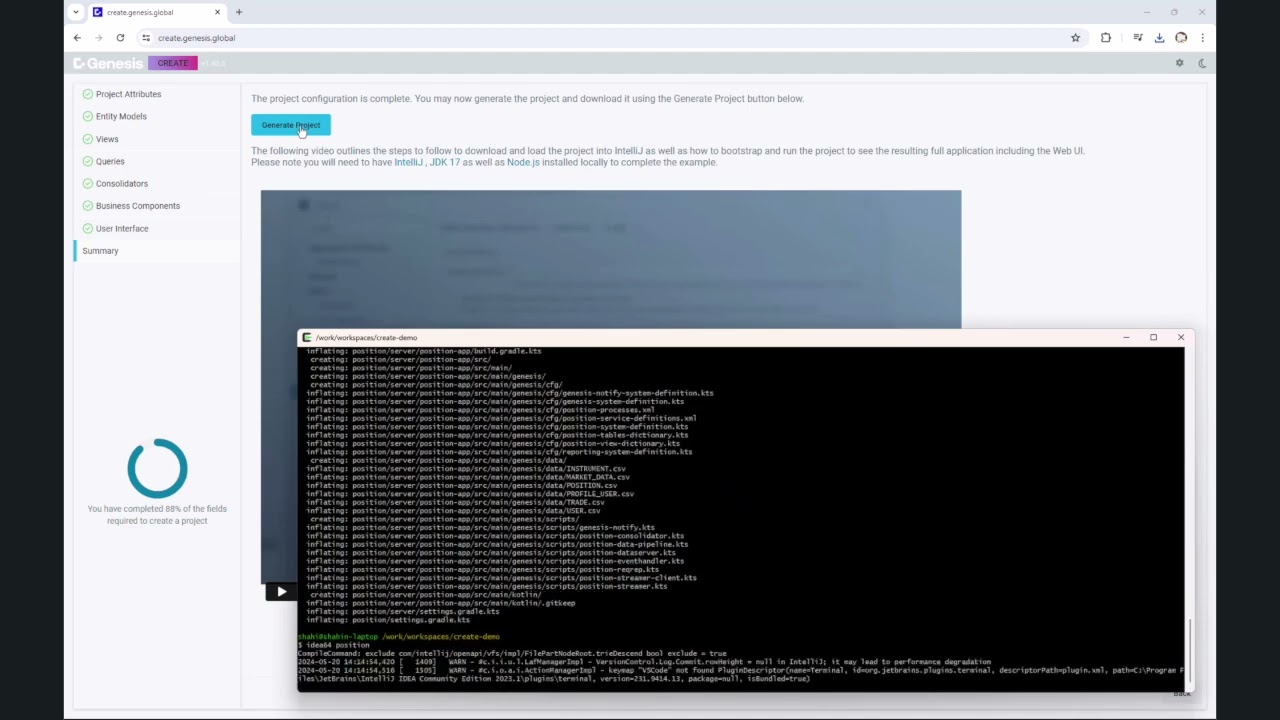Open site information icon in address bar
The image size is (1280, 720).
click(146, 38)
